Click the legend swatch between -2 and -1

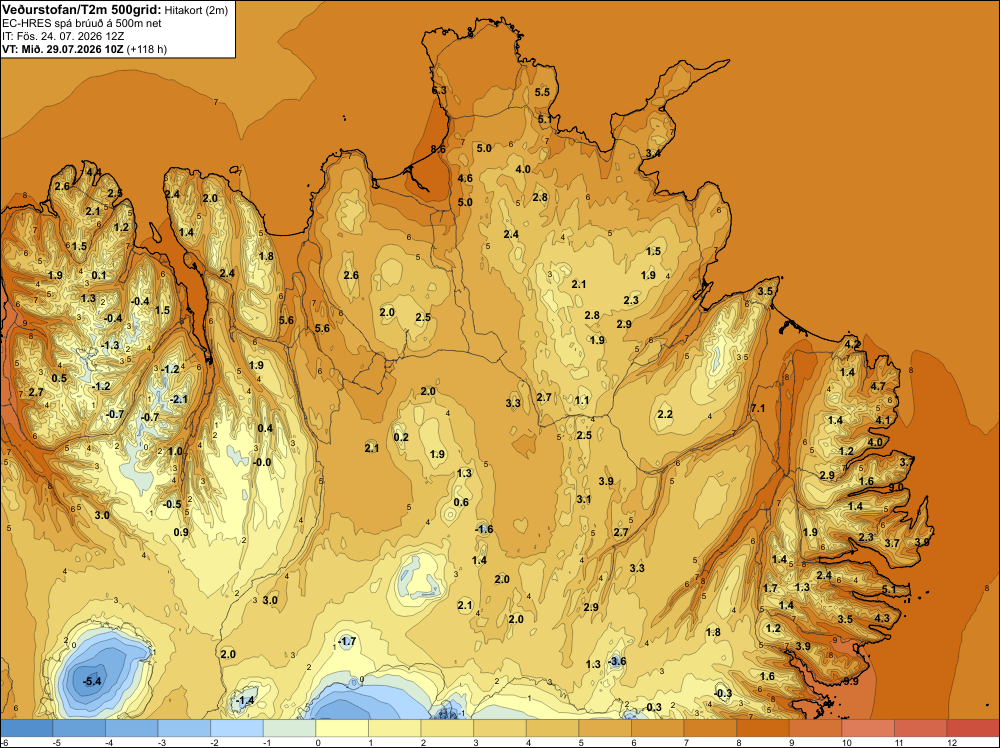[237, 728]
